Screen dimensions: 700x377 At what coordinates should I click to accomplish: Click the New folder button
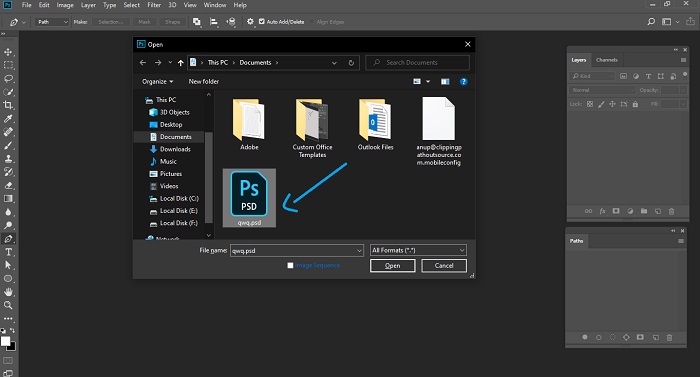tap(204, 81)
